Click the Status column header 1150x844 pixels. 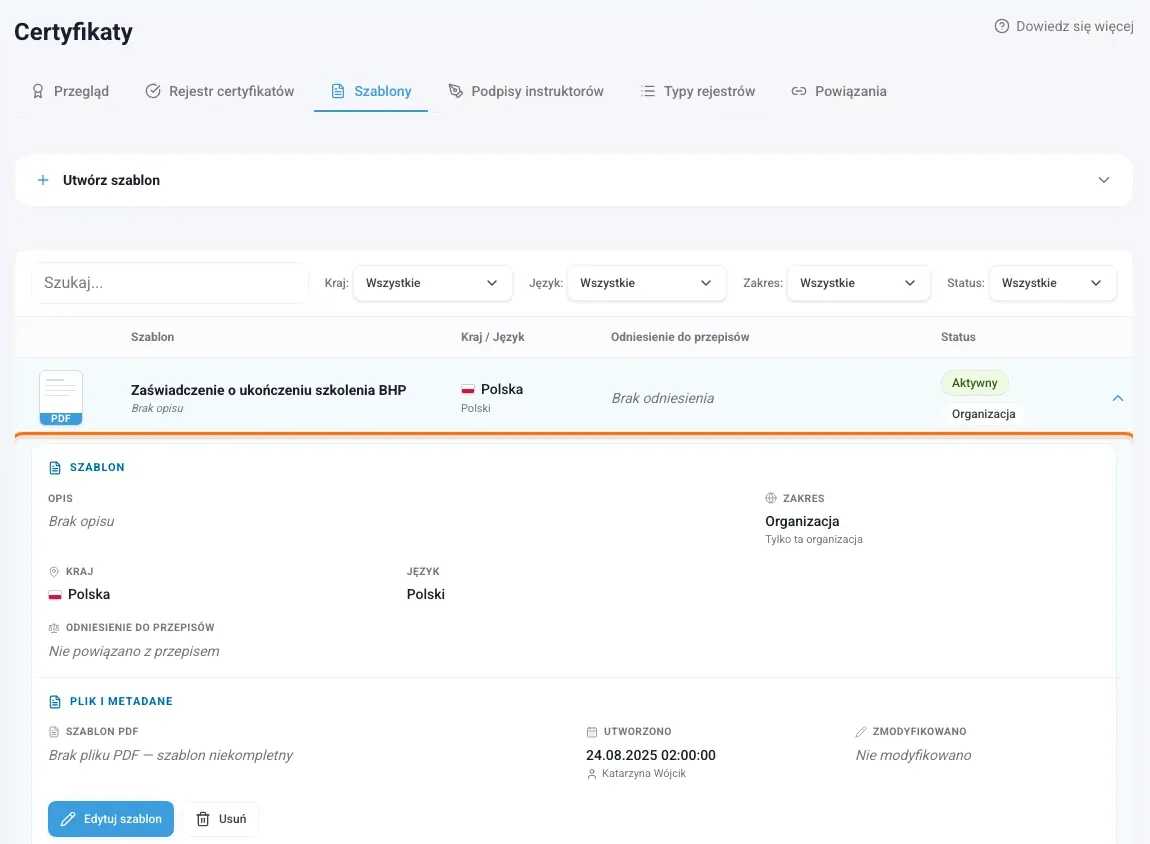958,337
